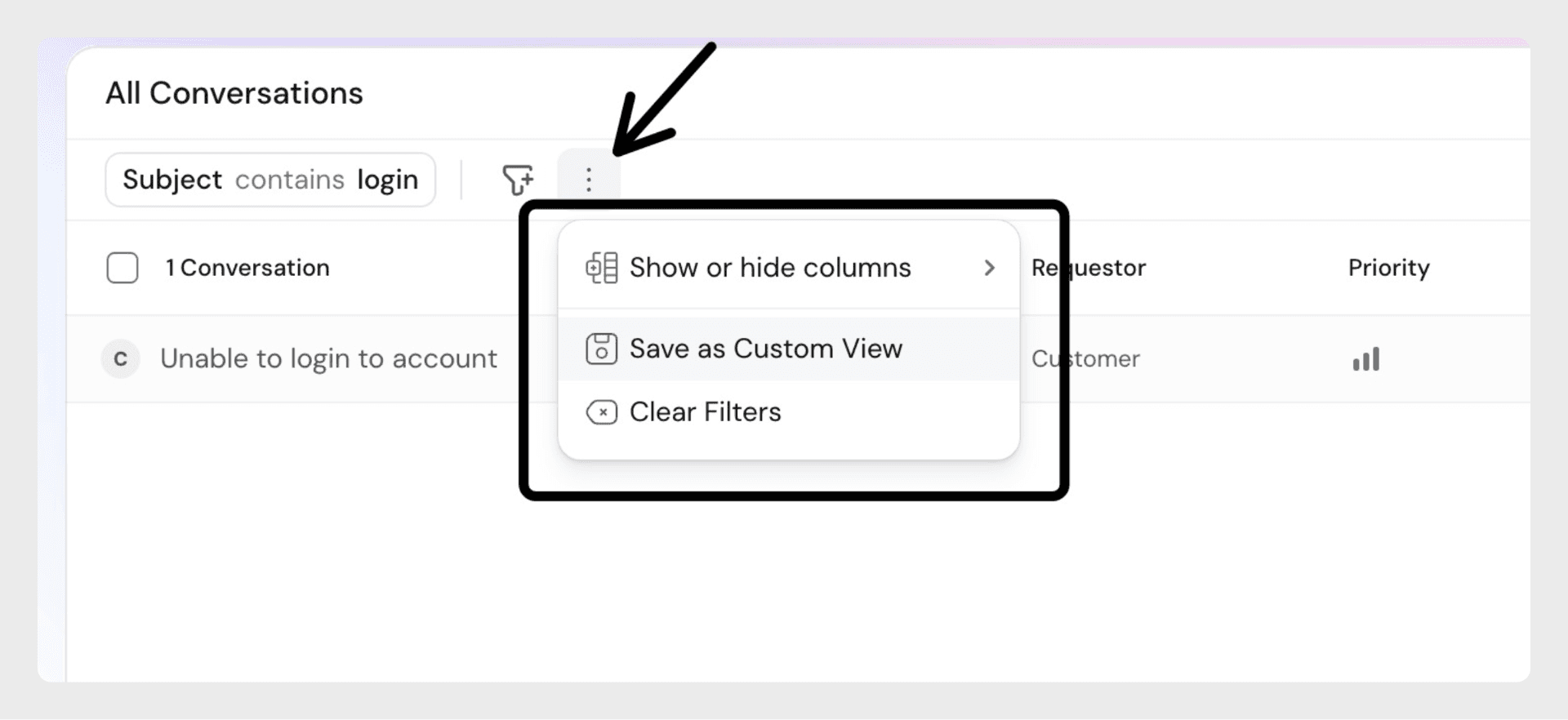Click the priority bars icon in the row
Screen dimensions: 1568x720
pyautogui.click(x=1366, y=359)
